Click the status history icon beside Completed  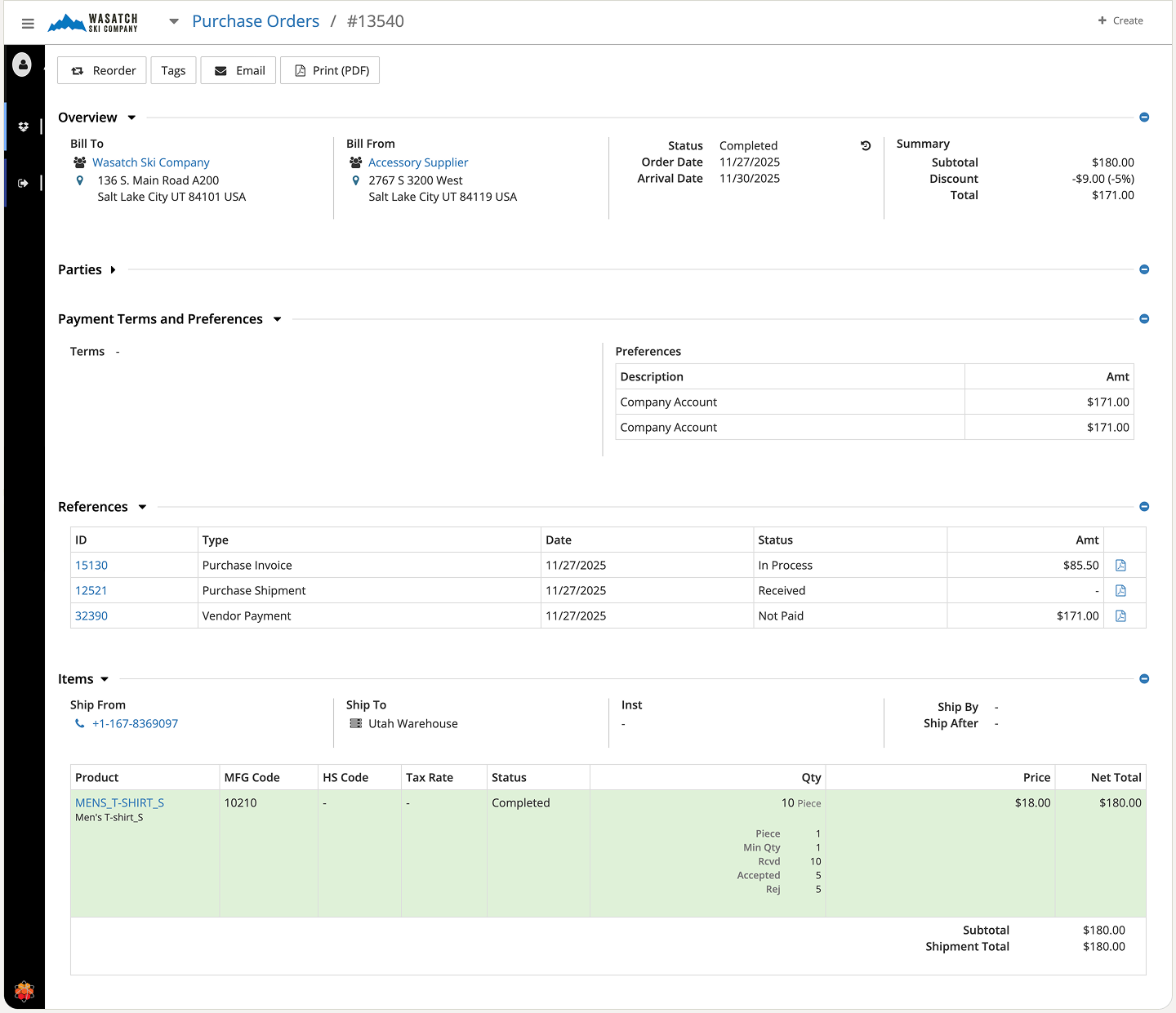tap(866, 146)
